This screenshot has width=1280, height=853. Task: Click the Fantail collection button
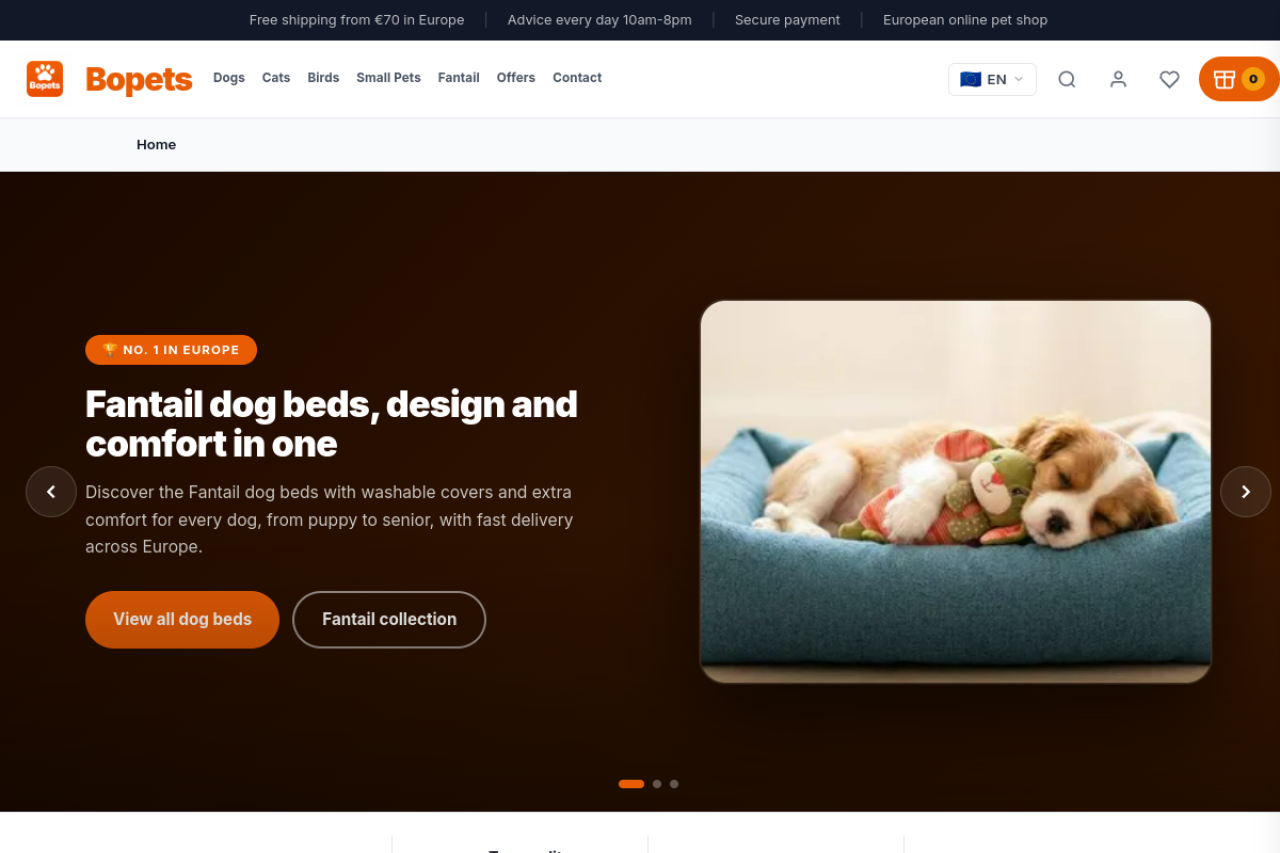point(389,619)
